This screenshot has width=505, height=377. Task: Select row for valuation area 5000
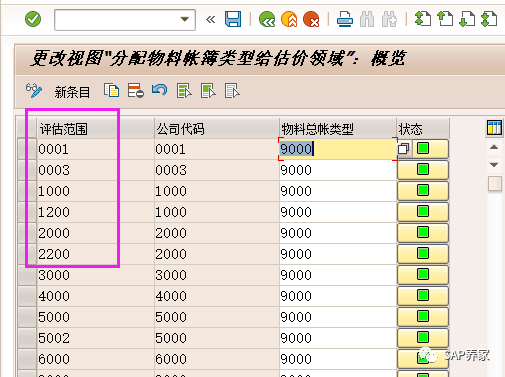(27, 317)
